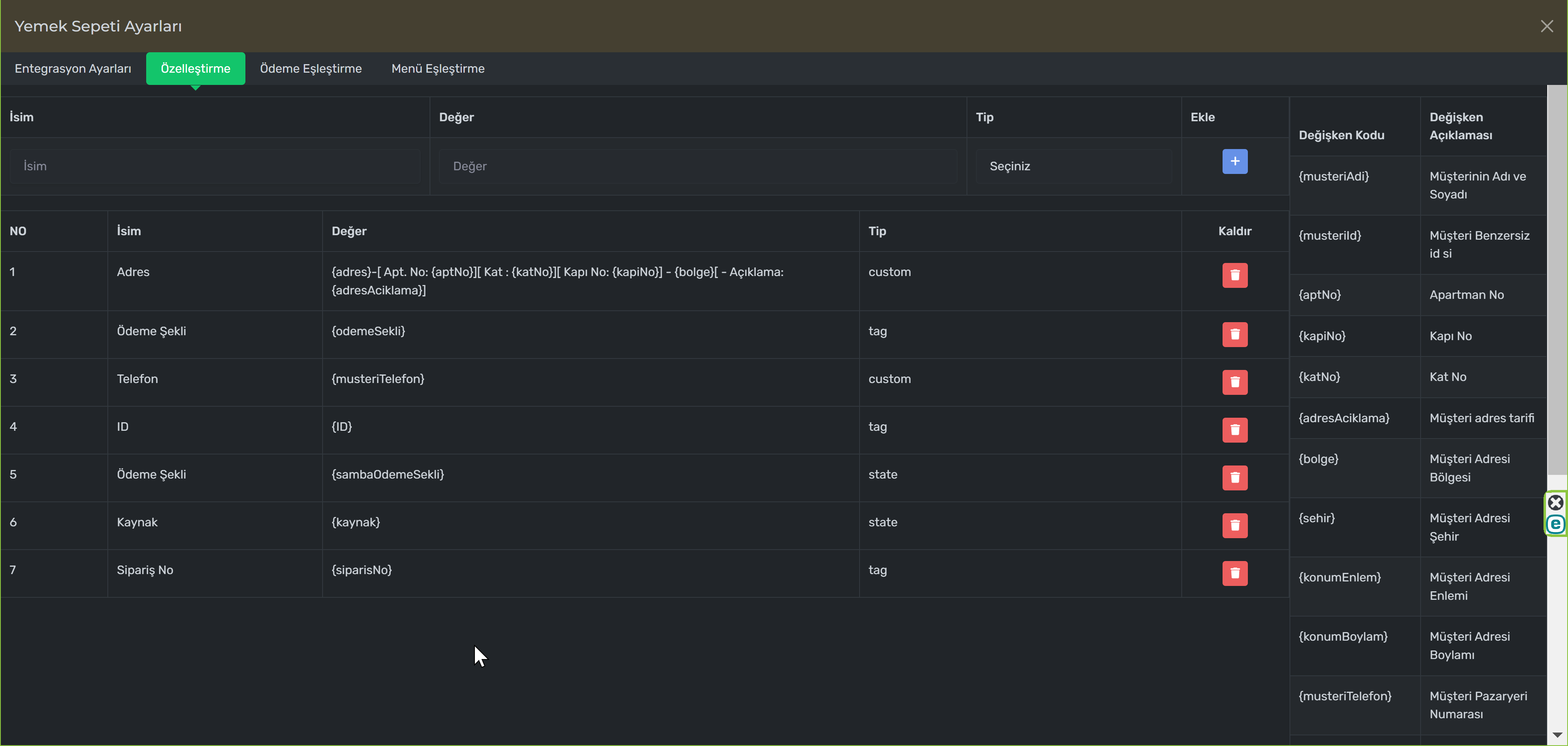This screenshot has height=746, width=1568.
Task: Click the Adres name cell
Action: [215, 281]
